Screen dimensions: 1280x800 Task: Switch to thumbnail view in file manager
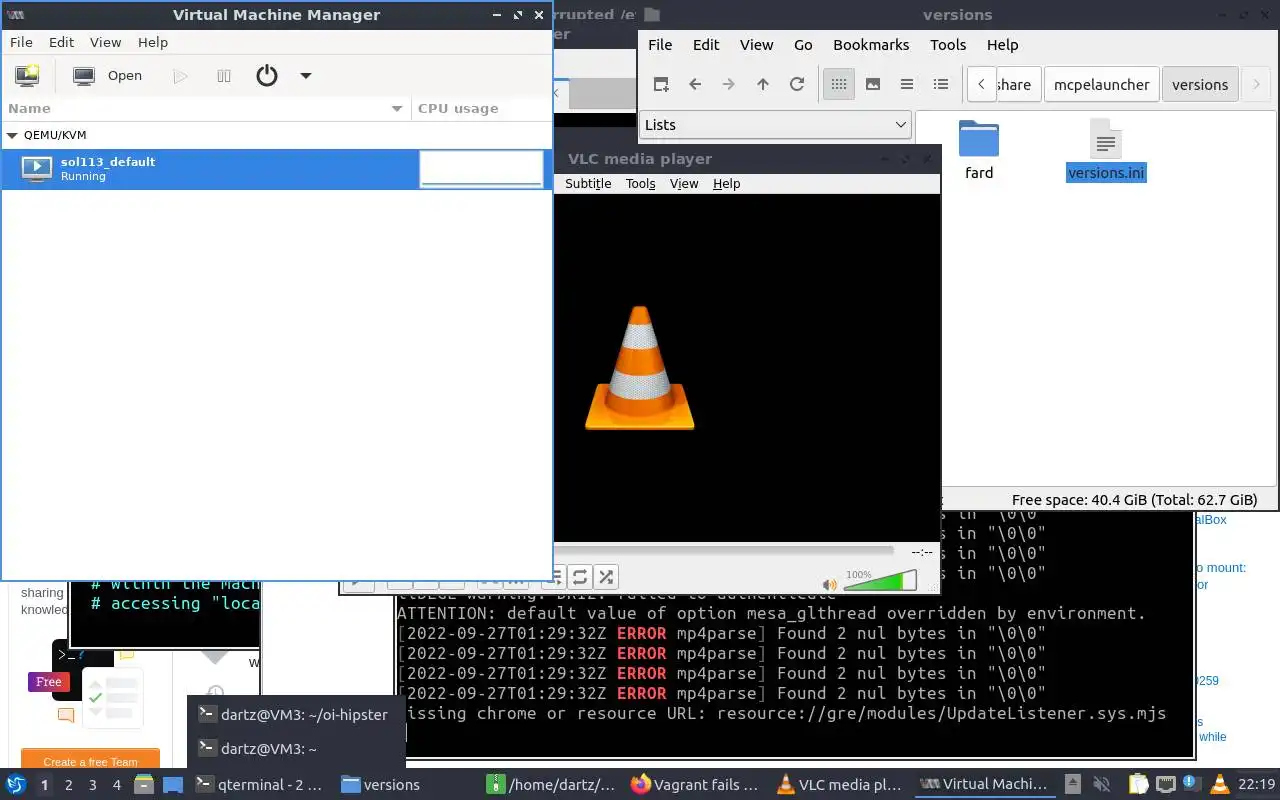pyautogui.click(x=873, y=84)
